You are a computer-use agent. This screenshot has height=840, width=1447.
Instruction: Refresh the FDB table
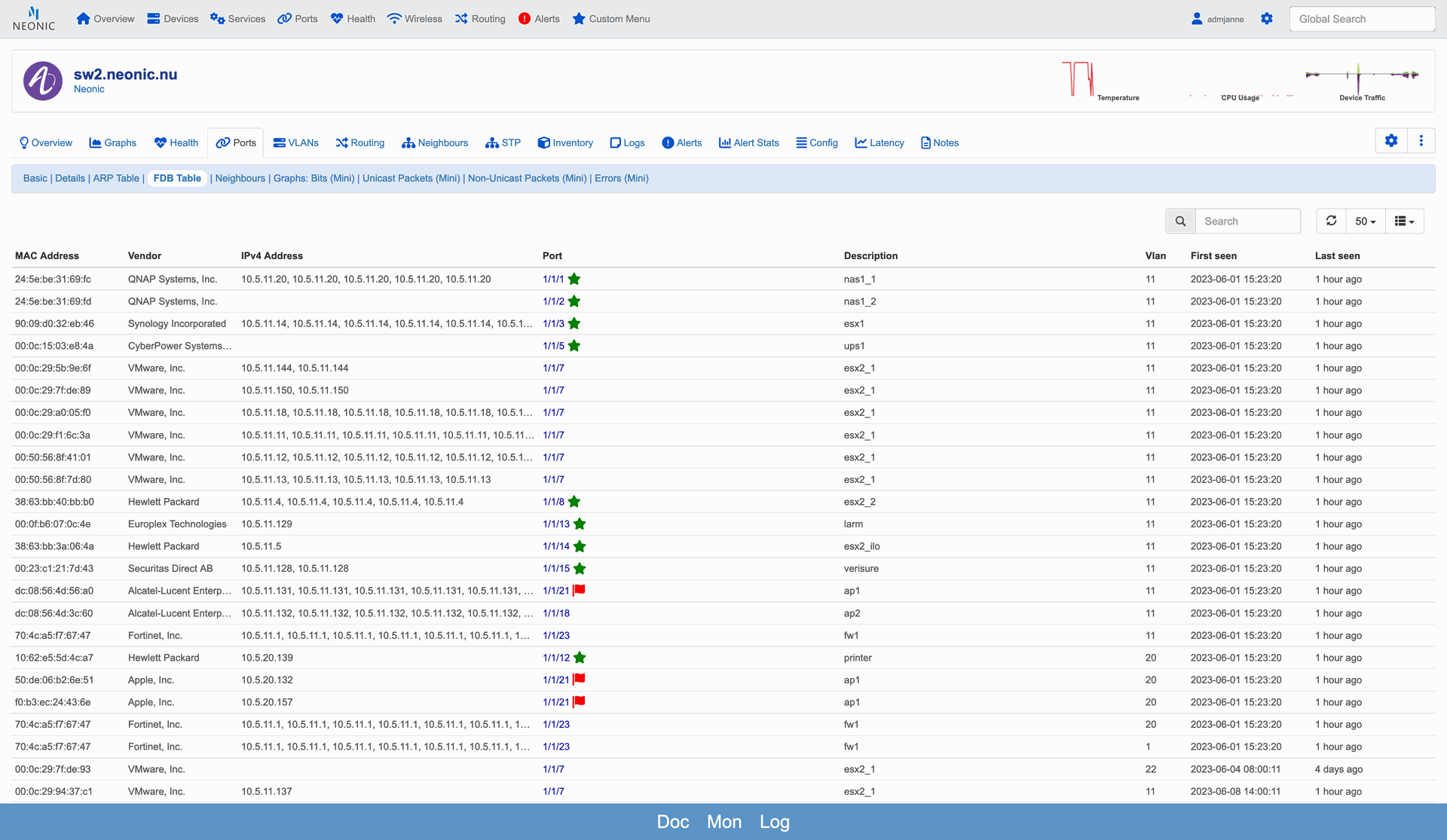click(1332, 221)
